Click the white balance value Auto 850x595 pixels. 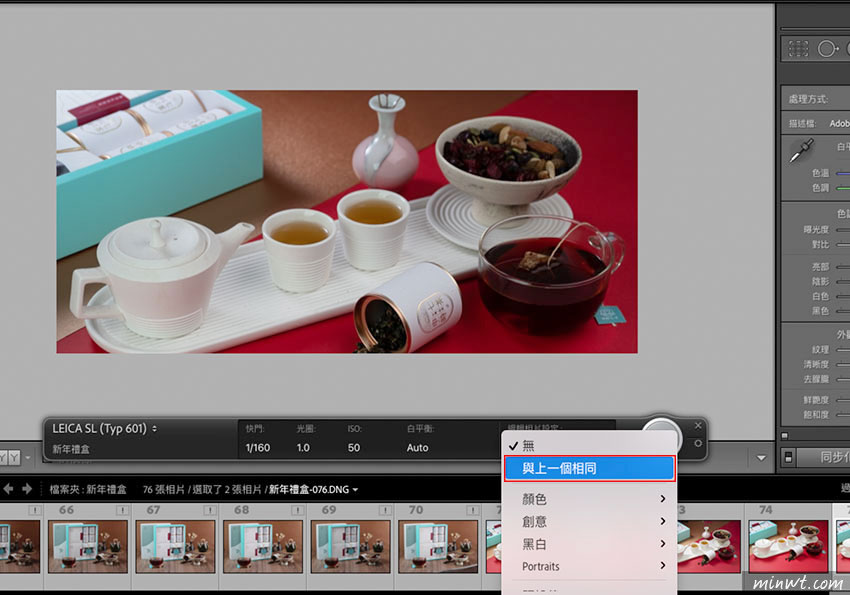pos(417,448)
